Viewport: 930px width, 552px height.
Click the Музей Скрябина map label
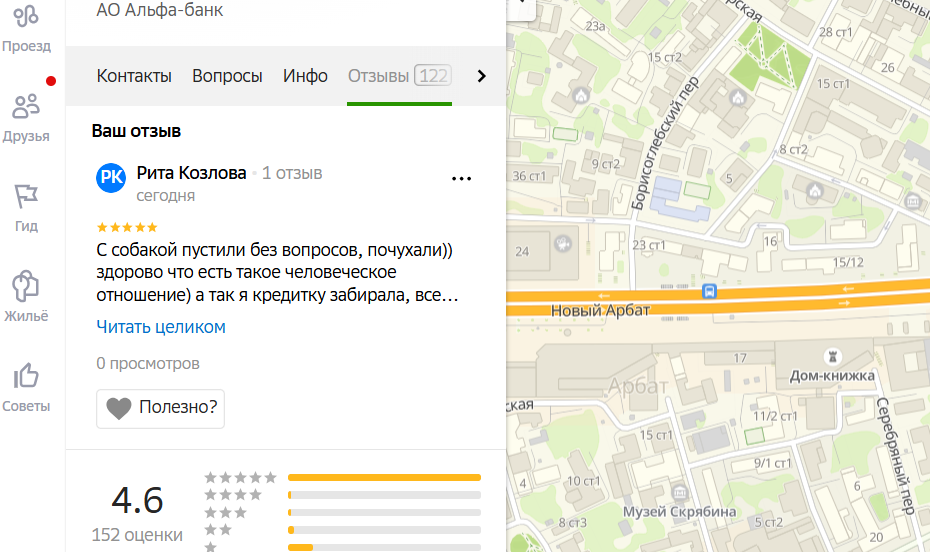(x=679, y=512)
